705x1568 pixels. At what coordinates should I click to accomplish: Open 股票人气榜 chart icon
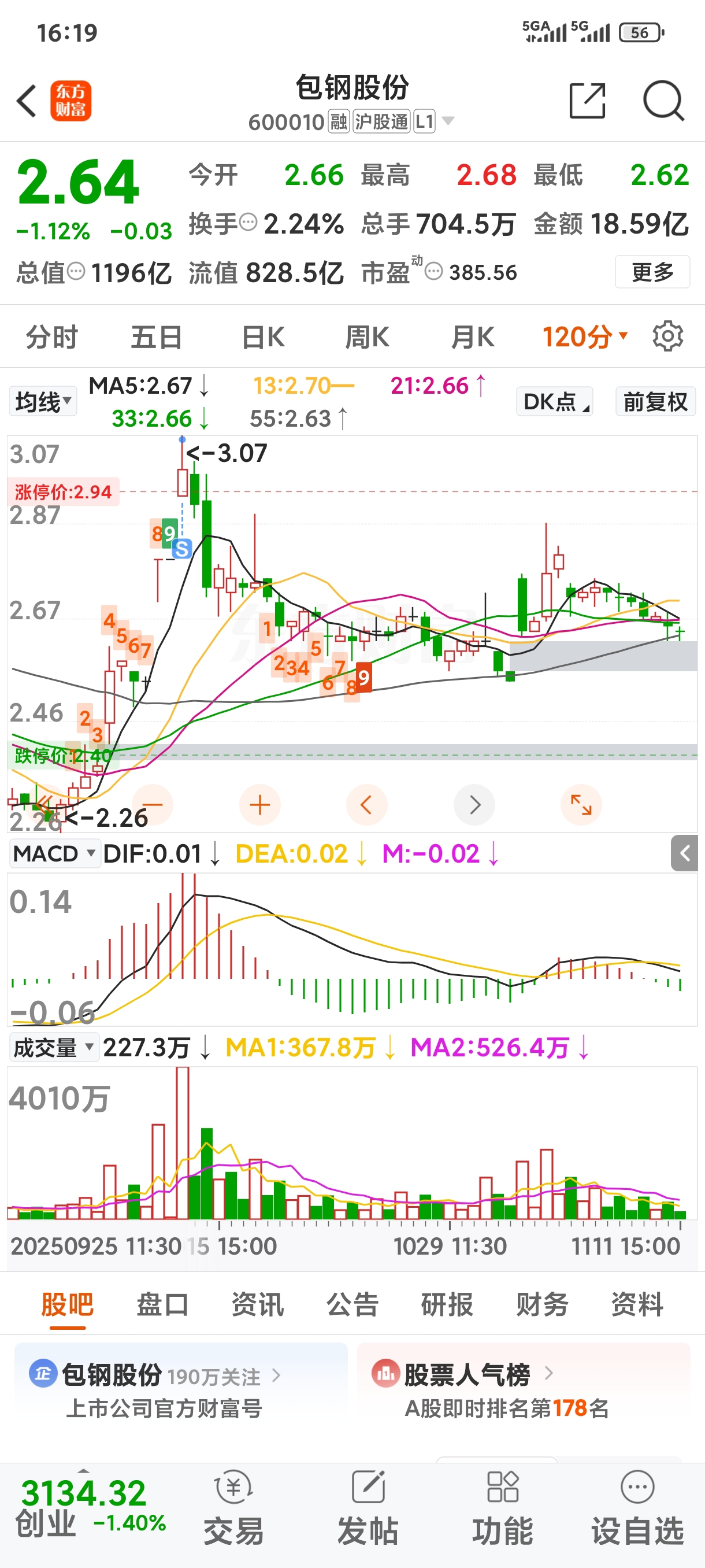click(385, 1373)
